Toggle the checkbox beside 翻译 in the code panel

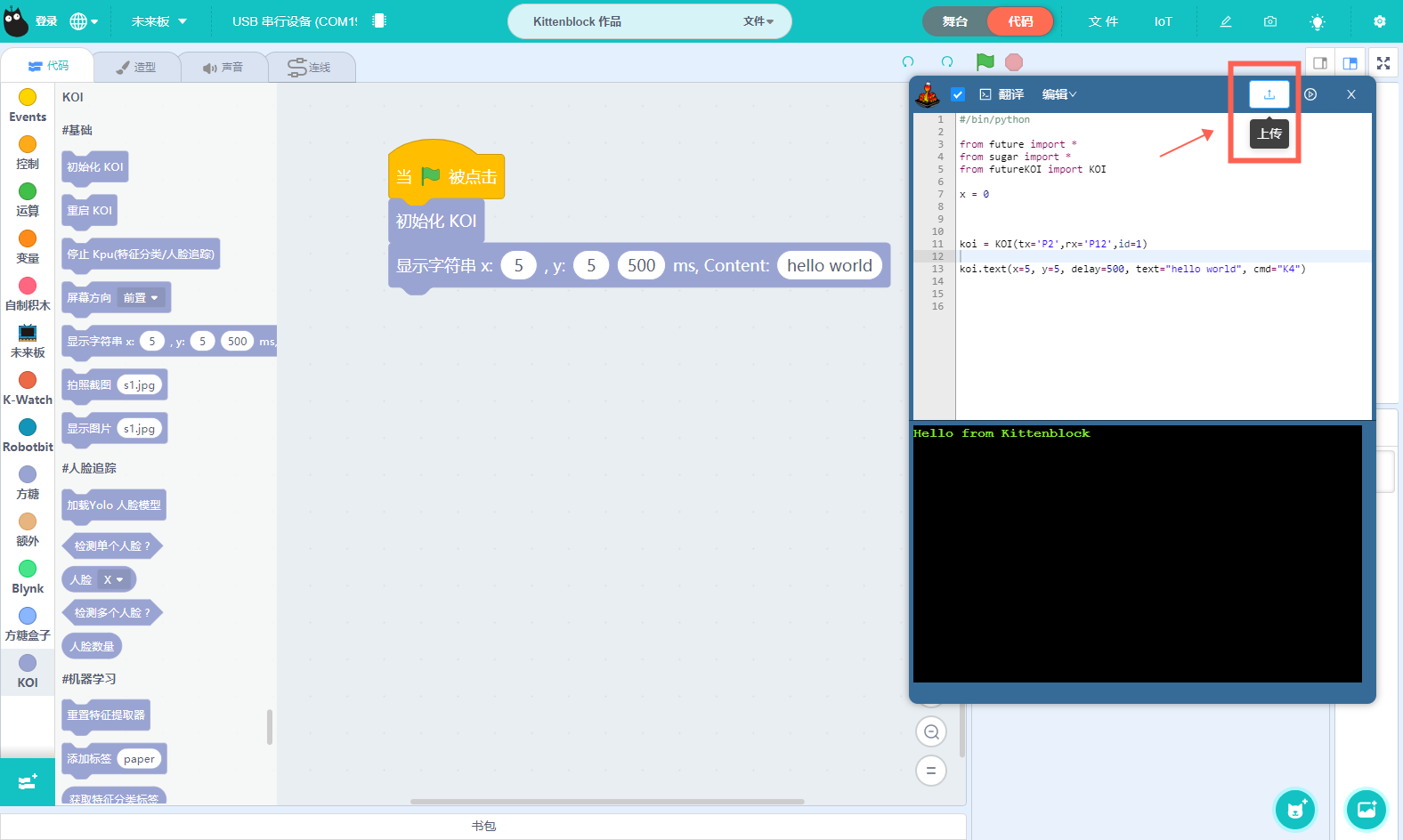pyautogui.click(x=958, y=94)
